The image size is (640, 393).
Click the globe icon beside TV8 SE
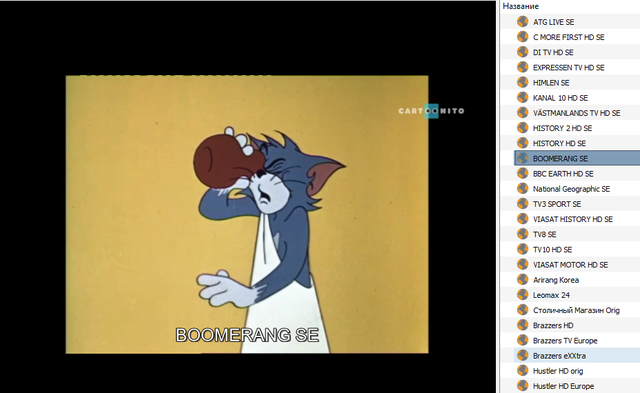coord(522,234)
